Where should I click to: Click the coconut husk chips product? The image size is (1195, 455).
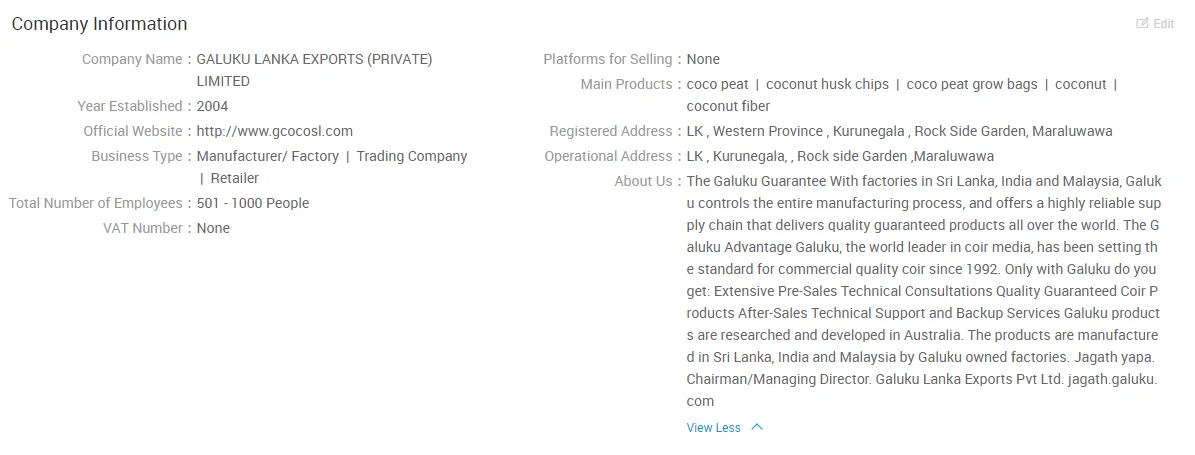[x=827, y=84]
